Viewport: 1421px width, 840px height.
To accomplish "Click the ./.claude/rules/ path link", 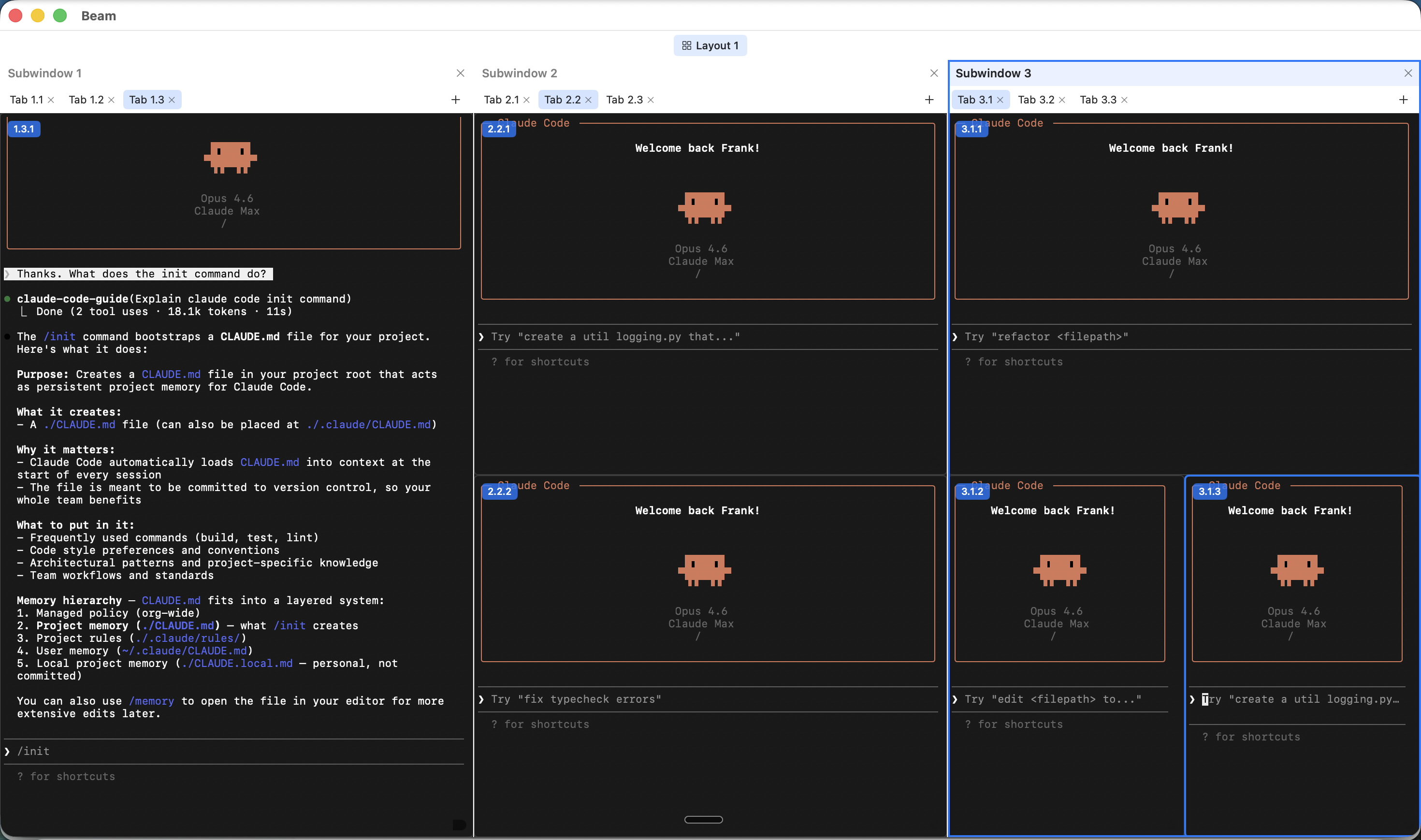I will [x=188, y=638].
